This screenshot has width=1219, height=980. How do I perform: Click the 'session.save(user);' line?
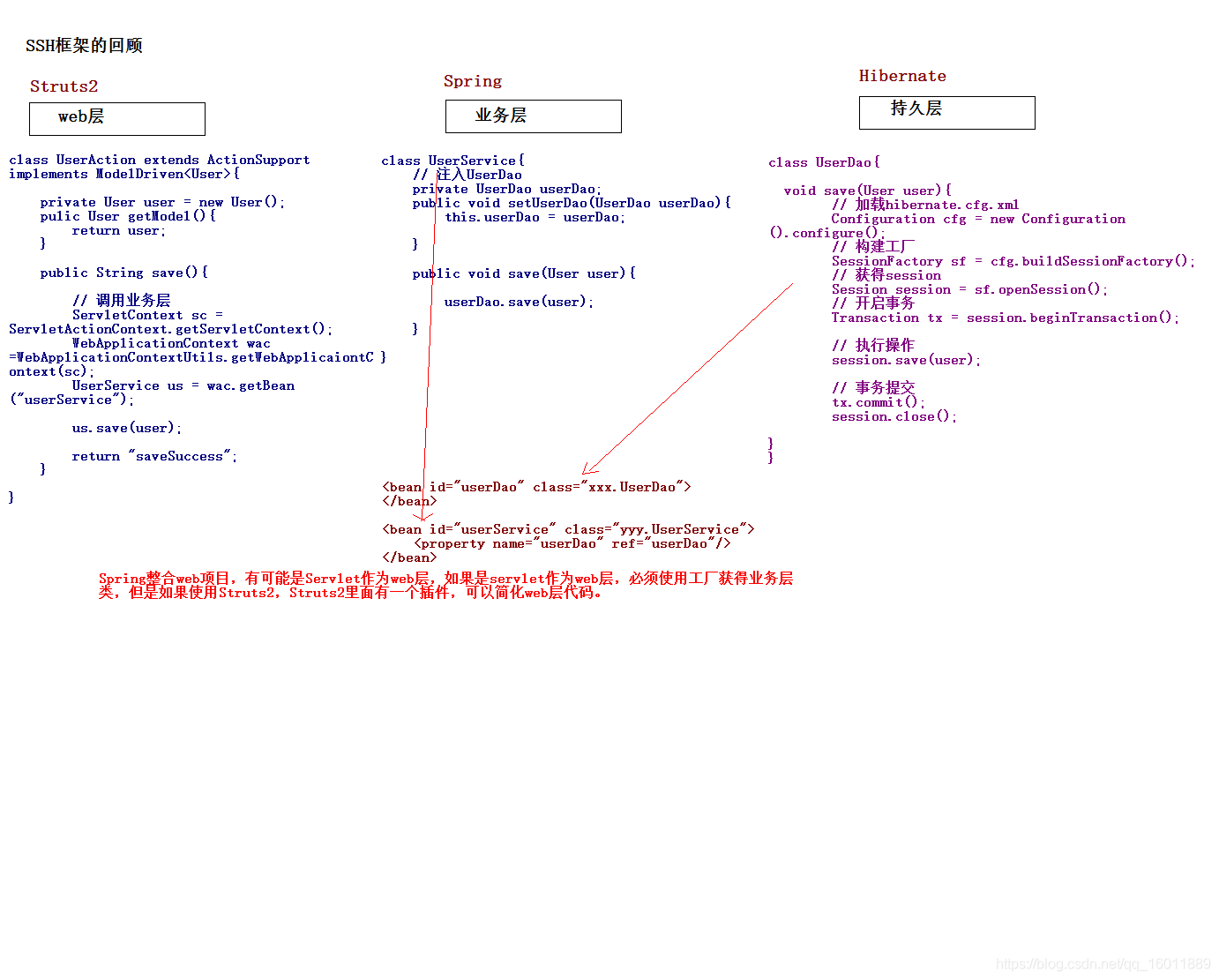(906, 360)
